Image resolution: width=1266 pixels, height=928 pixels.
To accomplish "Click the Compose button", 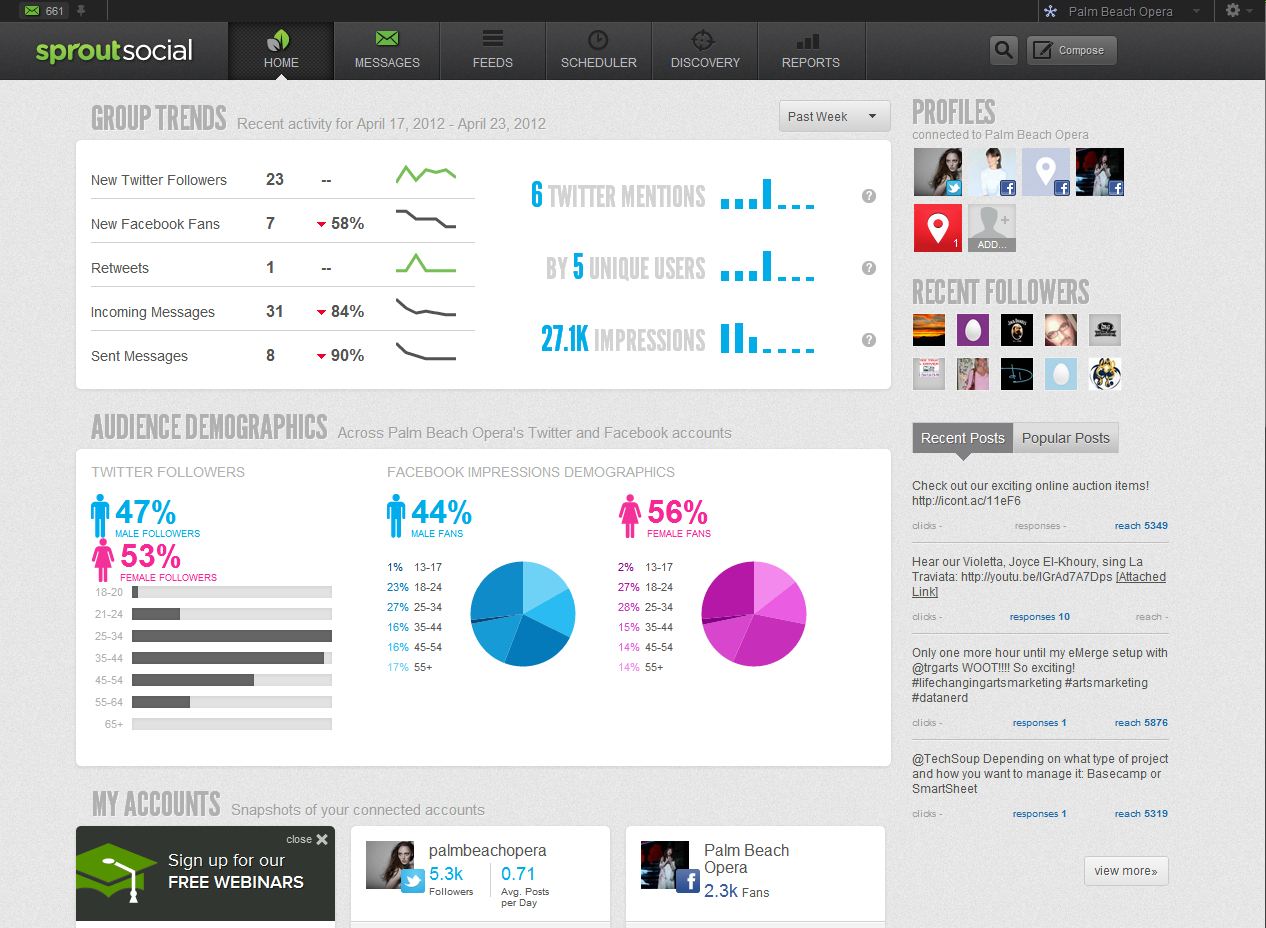I will [1071, 50].
